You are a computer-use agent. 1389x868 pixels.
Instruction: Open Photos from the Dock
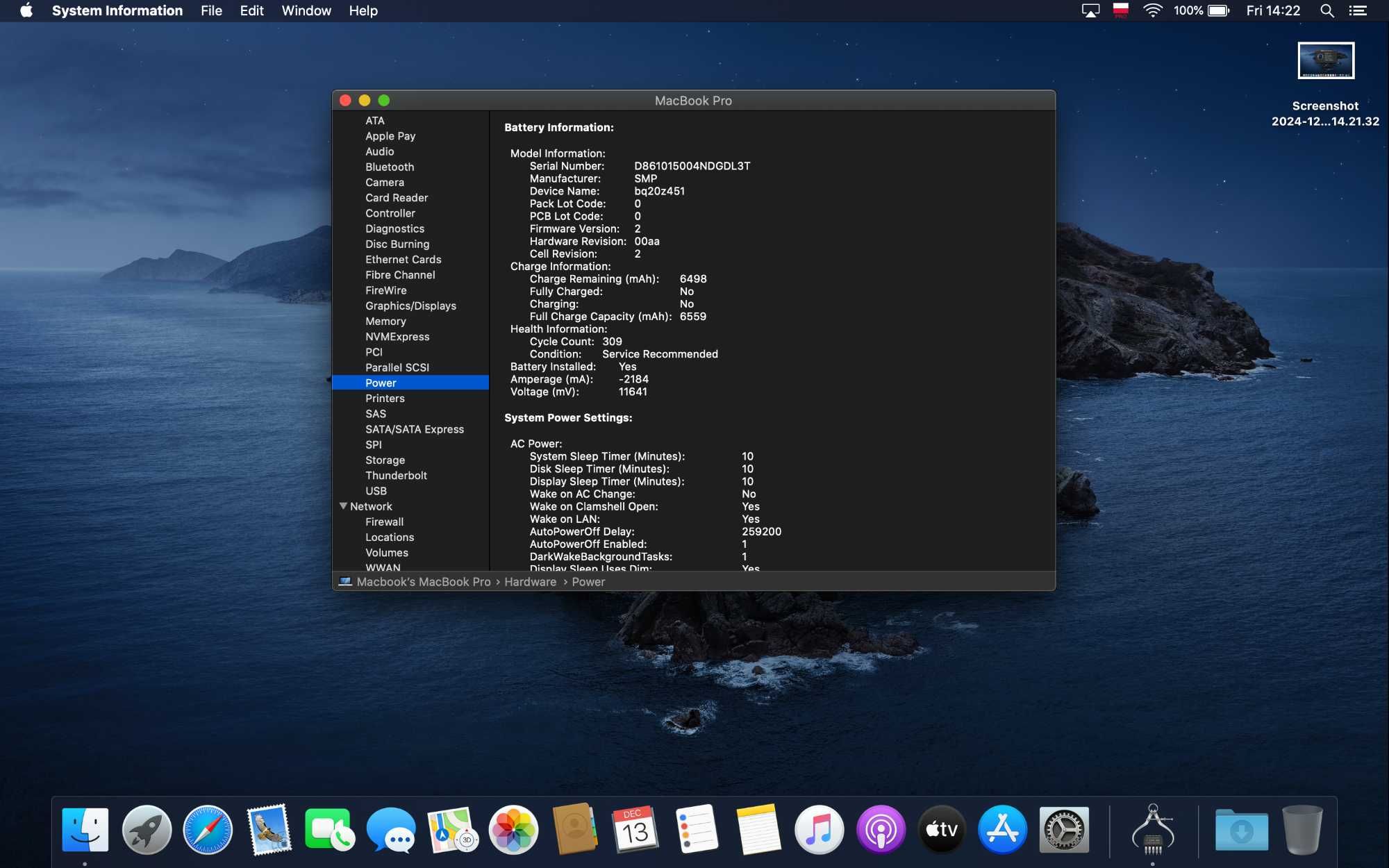click(x=514, y=830)
